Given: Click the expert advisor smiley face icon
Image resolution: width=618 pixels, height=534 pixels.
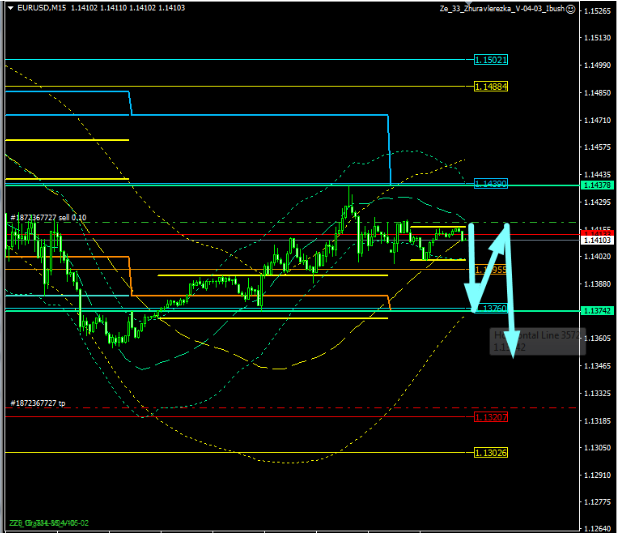Looking at the screenshot, I should click(570, 8).
